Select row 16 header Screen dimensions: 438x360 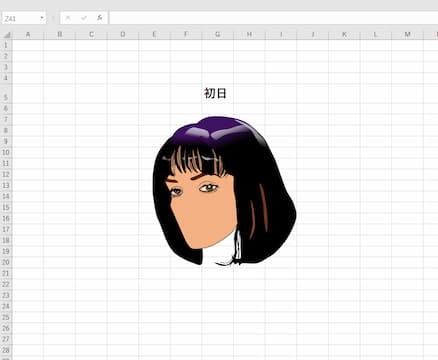click(6, 218)
